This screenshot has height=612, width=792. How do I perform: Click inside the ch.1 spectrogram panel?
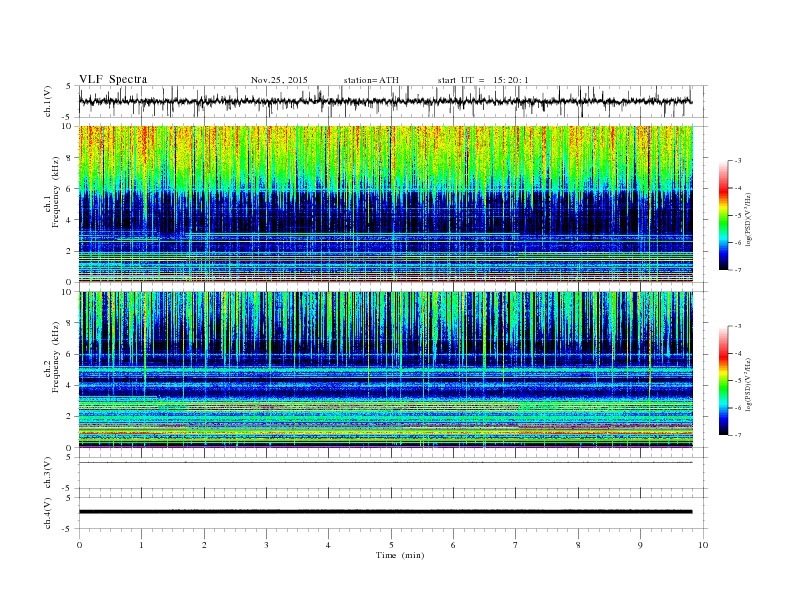coord(386,204)
